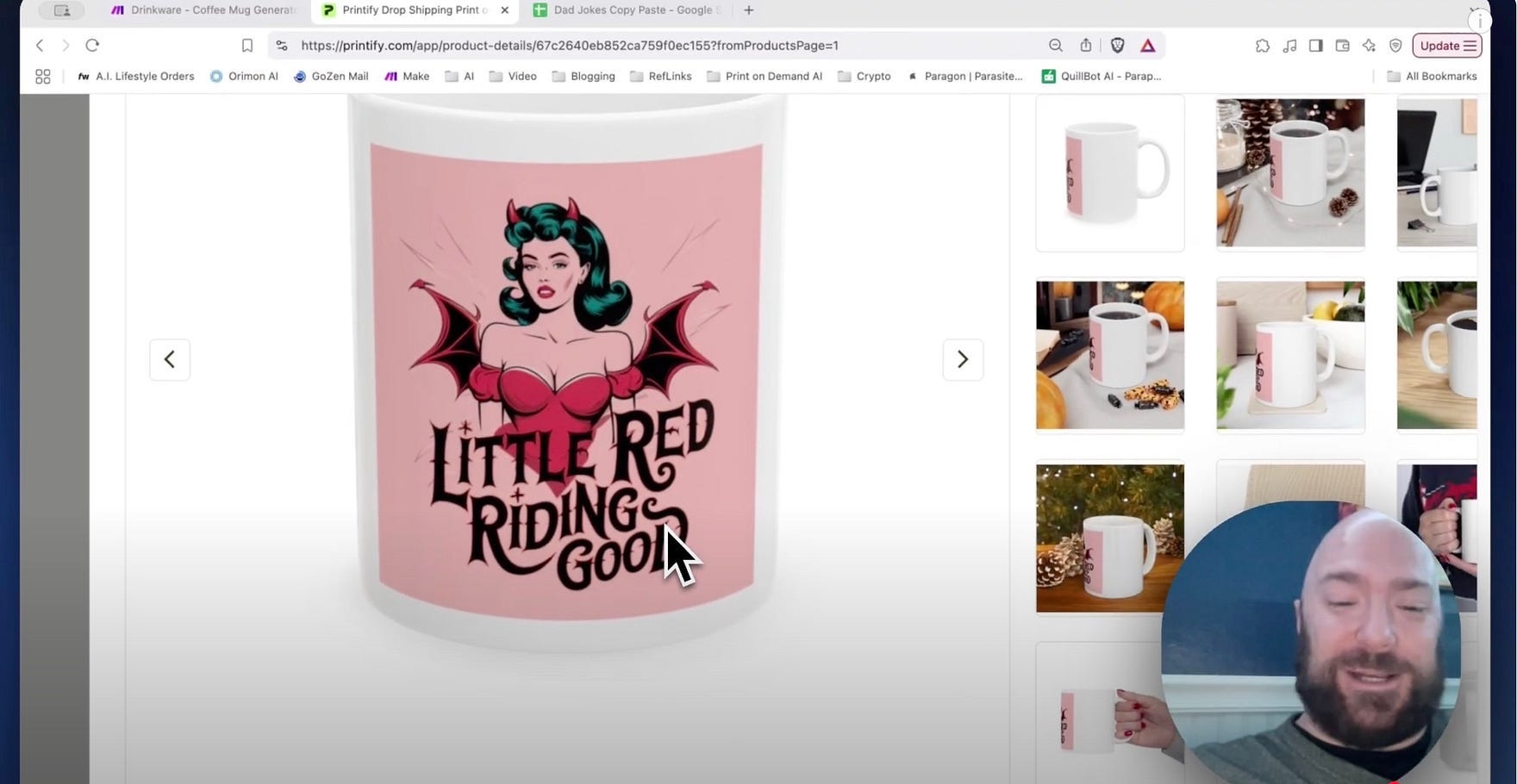Viewport: 1517px width, 784px height.
Task: Bookmark this page icon in toolbar
Action: click(x=247, y=46)
